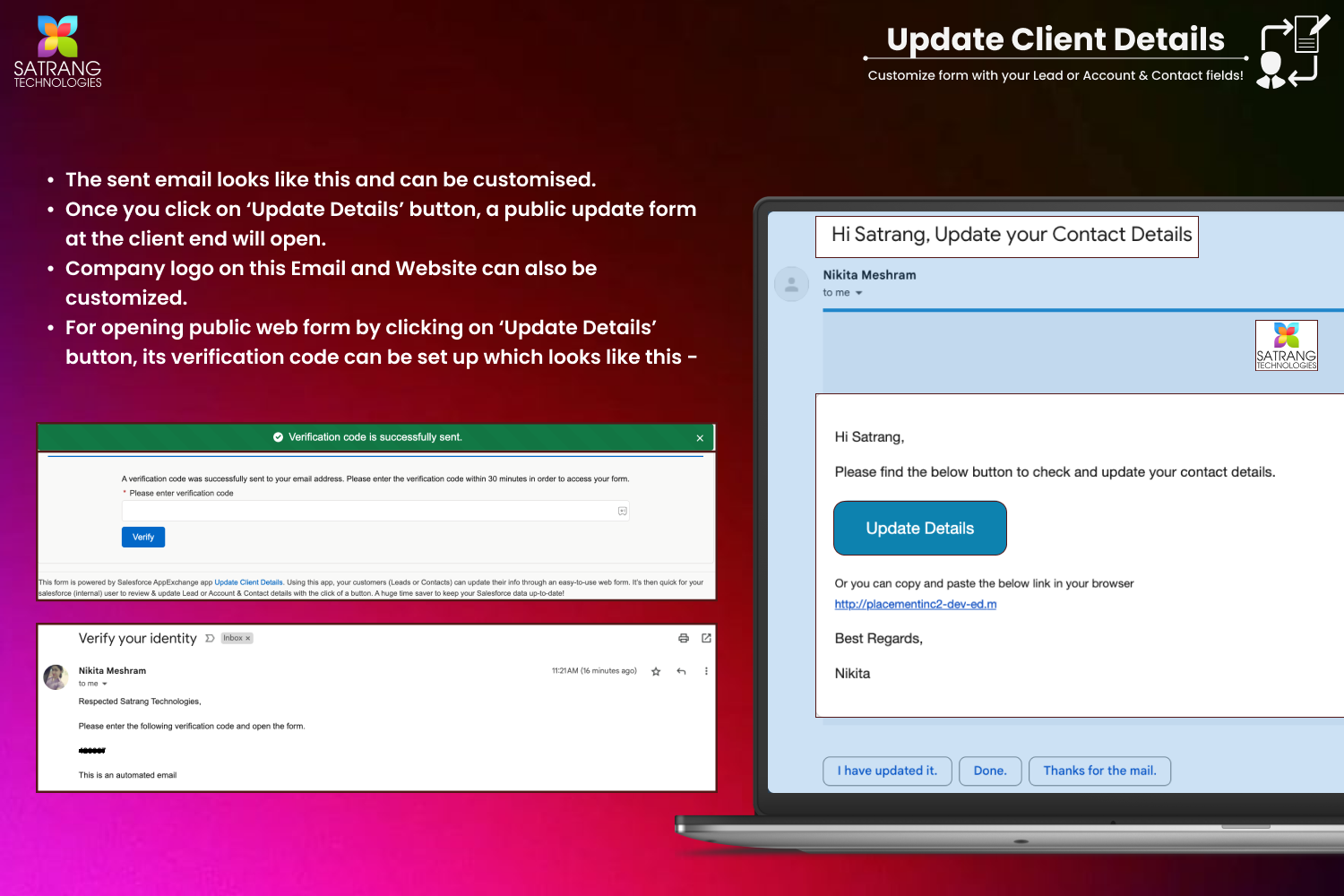The height and width of the screenshot is (896, 1344).
Task: Click the Satrang Technologies logo at top left
Action: 57,51
